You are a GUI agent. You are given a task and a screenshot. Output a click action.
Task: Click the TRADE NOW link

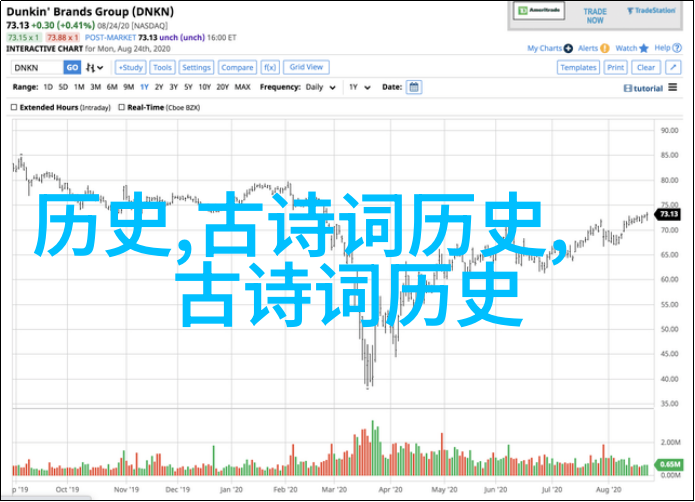click(x=595, y=16)
